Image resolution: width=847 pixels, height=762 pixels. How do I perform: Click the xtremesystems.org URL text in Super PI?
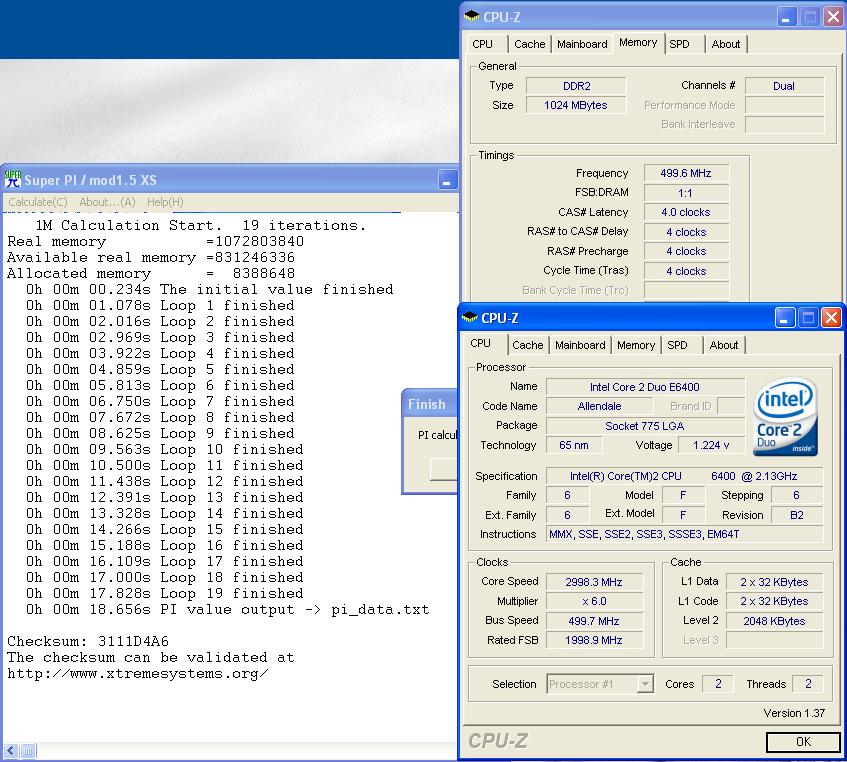tap(138, 673)
